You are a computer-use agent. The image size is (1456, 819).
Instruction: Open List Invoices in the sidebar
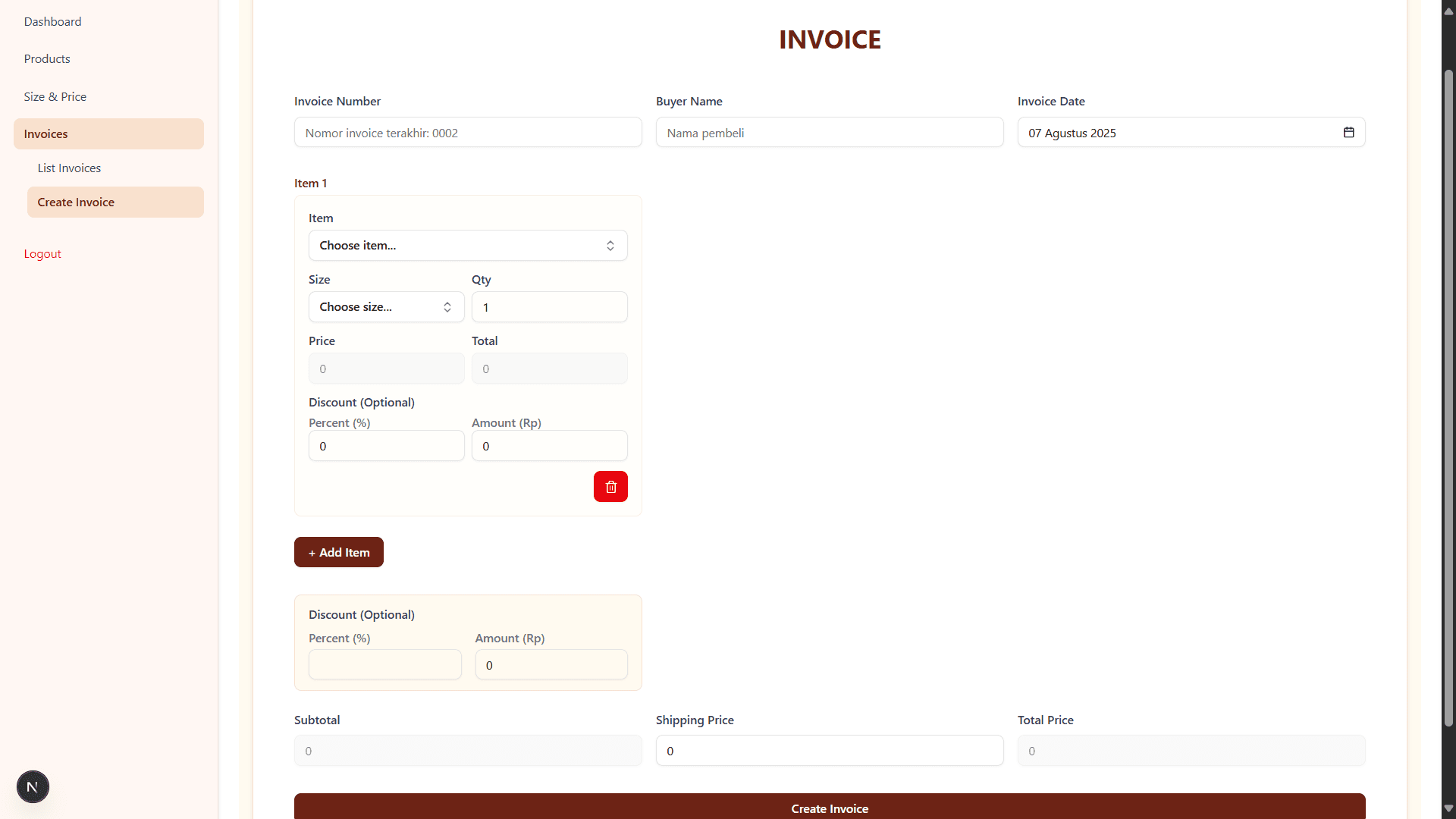point(69,168)
